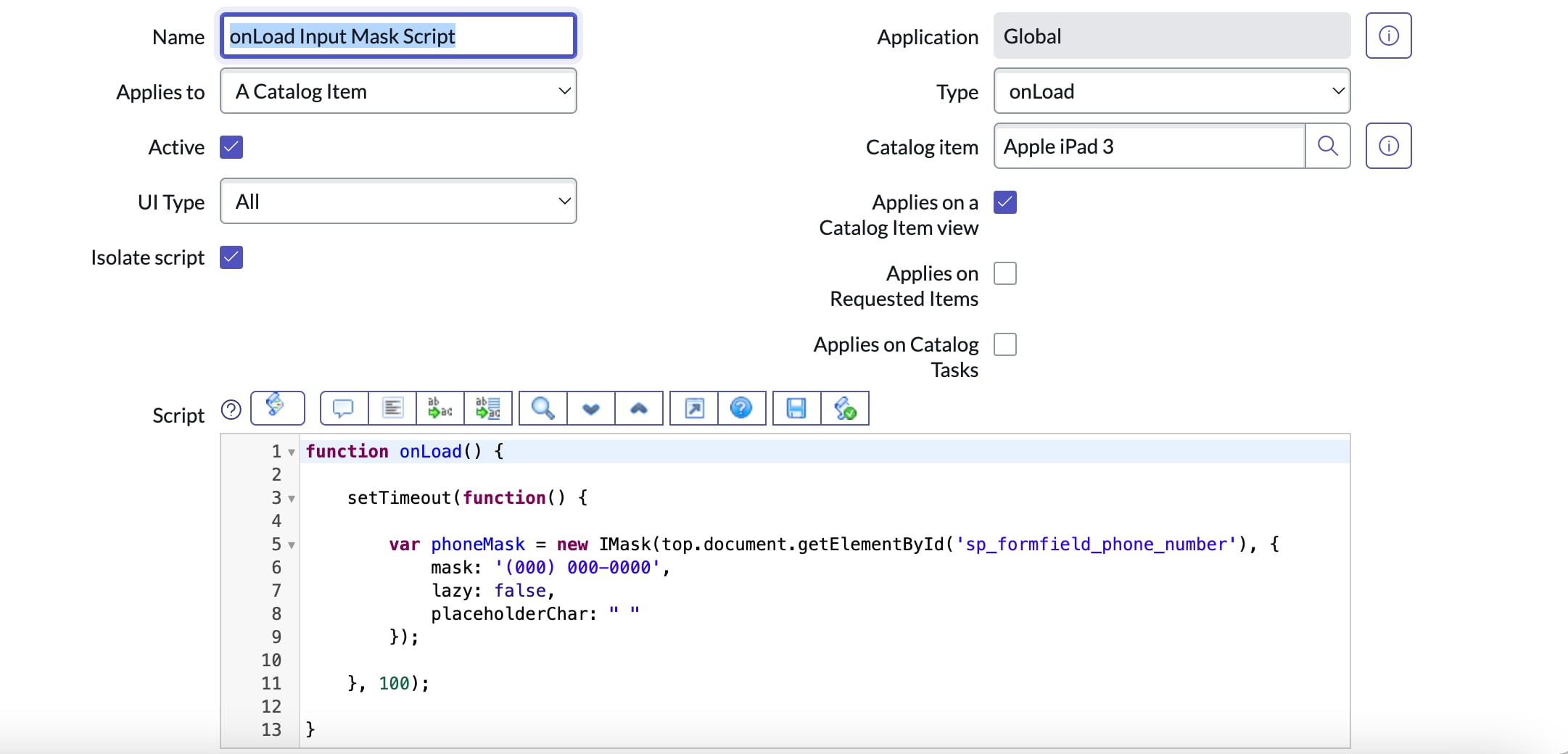Screen dimensions: 1568x754
Task: Click line number 10 in the gutter
Action: click(x=271, y=660)
